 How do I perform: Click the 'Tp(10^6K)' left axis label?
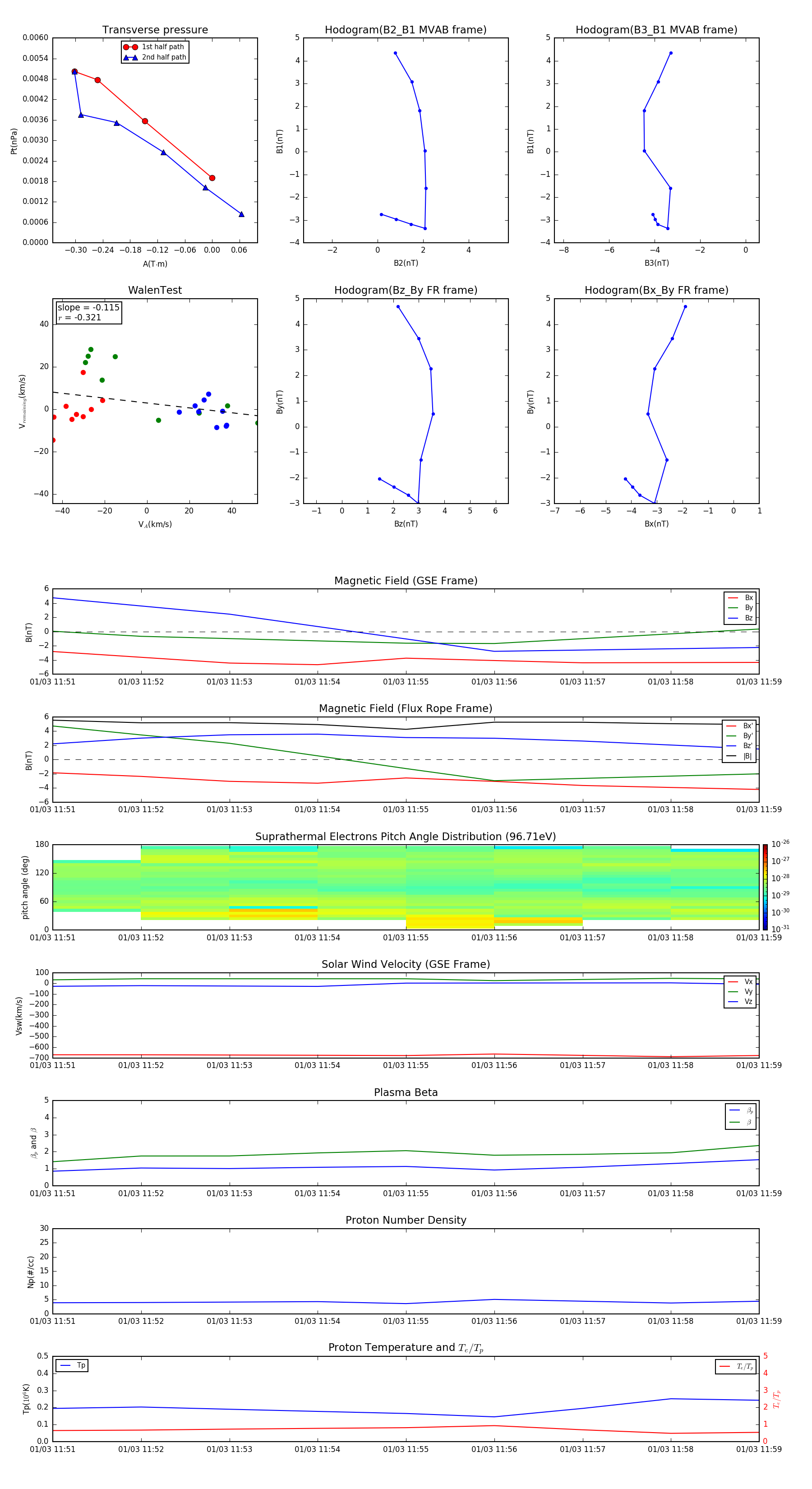(26, 1399)
